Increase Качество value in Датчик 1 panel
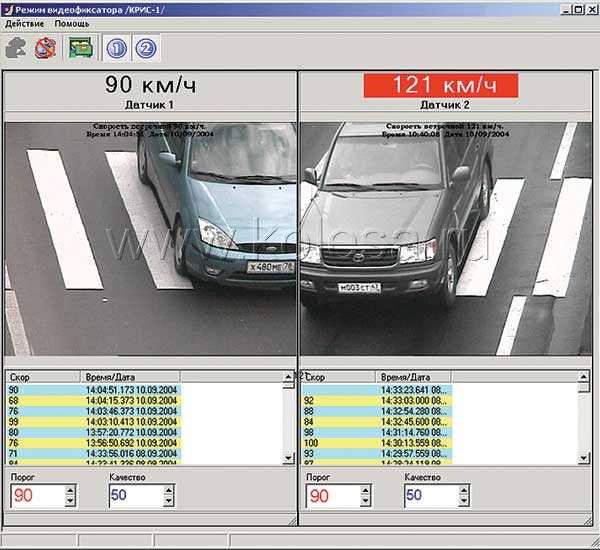The width and height of the screenshot is (600, 550). 168,490
